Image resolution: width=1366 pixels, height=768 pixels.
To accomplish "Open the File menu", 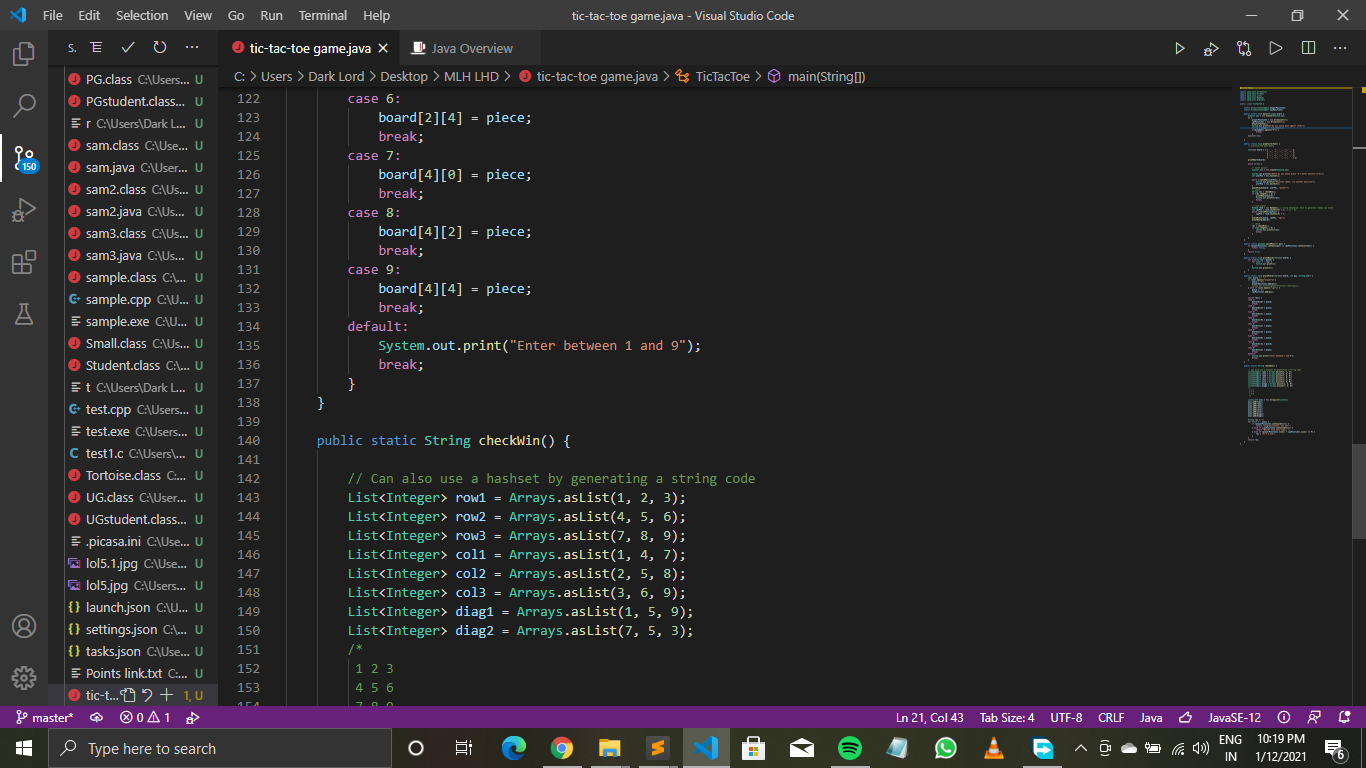I will point(53,15).
